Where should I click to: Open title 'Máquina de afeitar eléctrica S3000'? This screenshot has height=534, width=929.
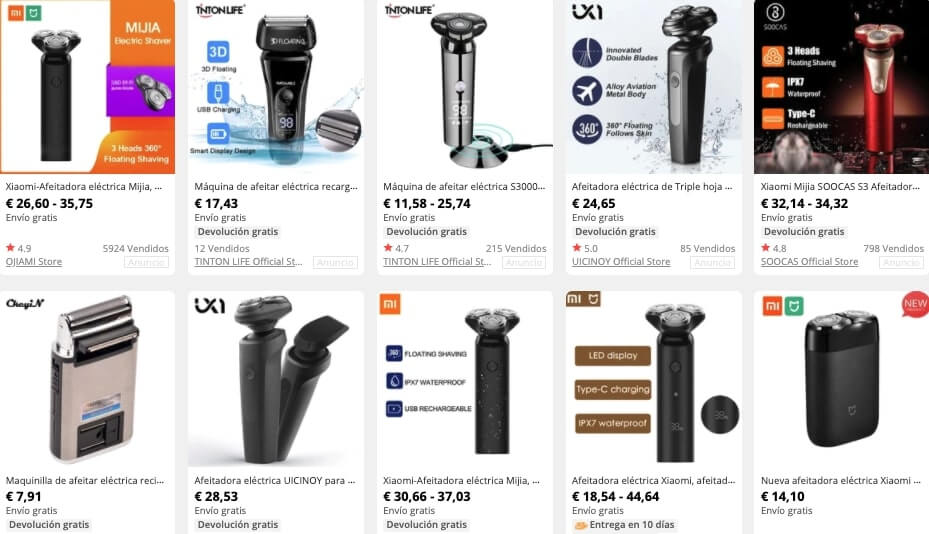pyautogui.click(x=464, y=186)
